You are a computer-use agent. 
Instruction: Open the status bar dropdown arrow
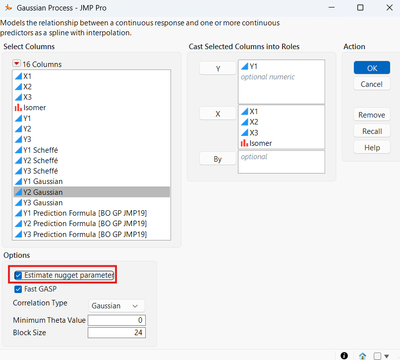tap(387, 356)
